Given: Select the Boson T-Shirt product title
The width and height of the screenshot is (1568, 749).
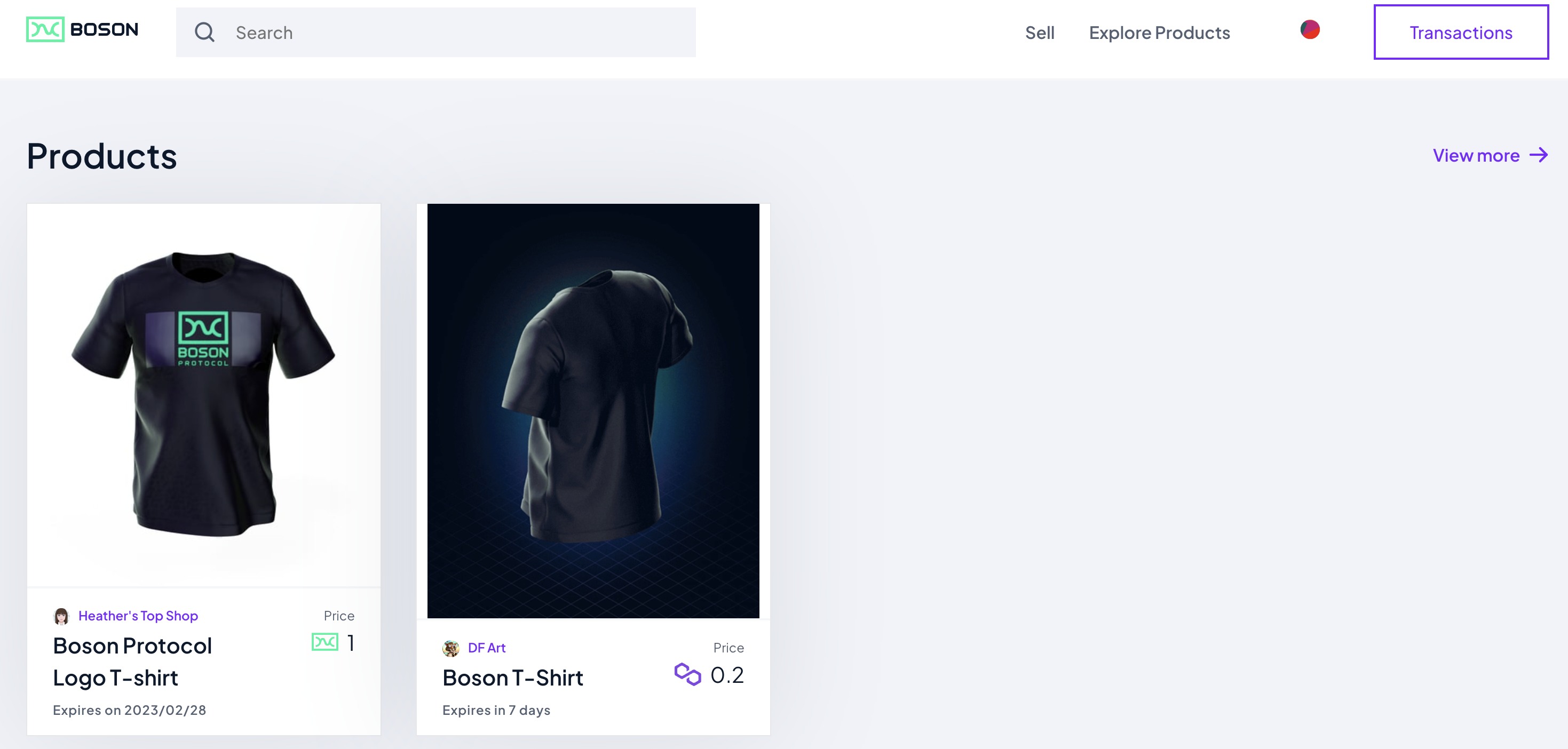Looking at the screenshot, I should tap(512, 678).
